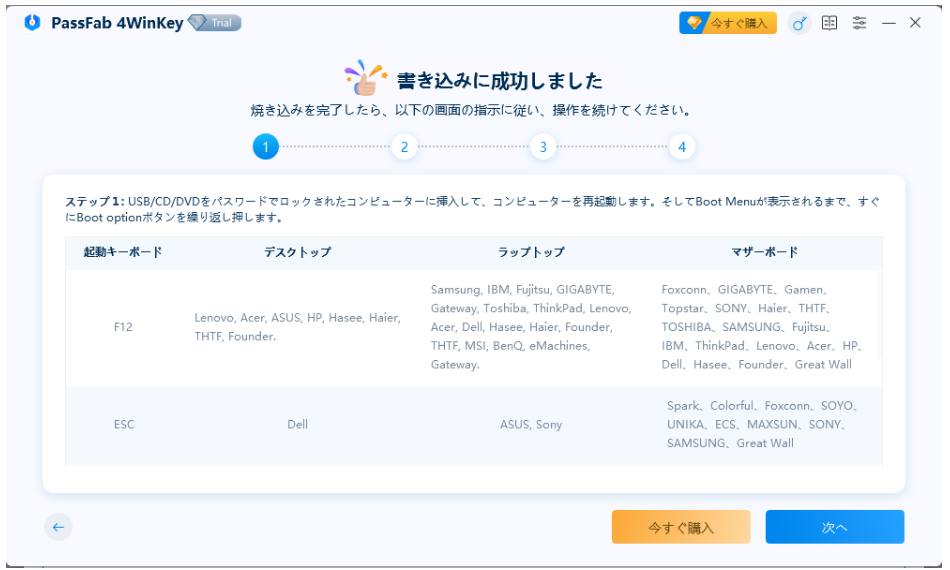Go to step 3 circle
The image size is (950, 570).
543,147
